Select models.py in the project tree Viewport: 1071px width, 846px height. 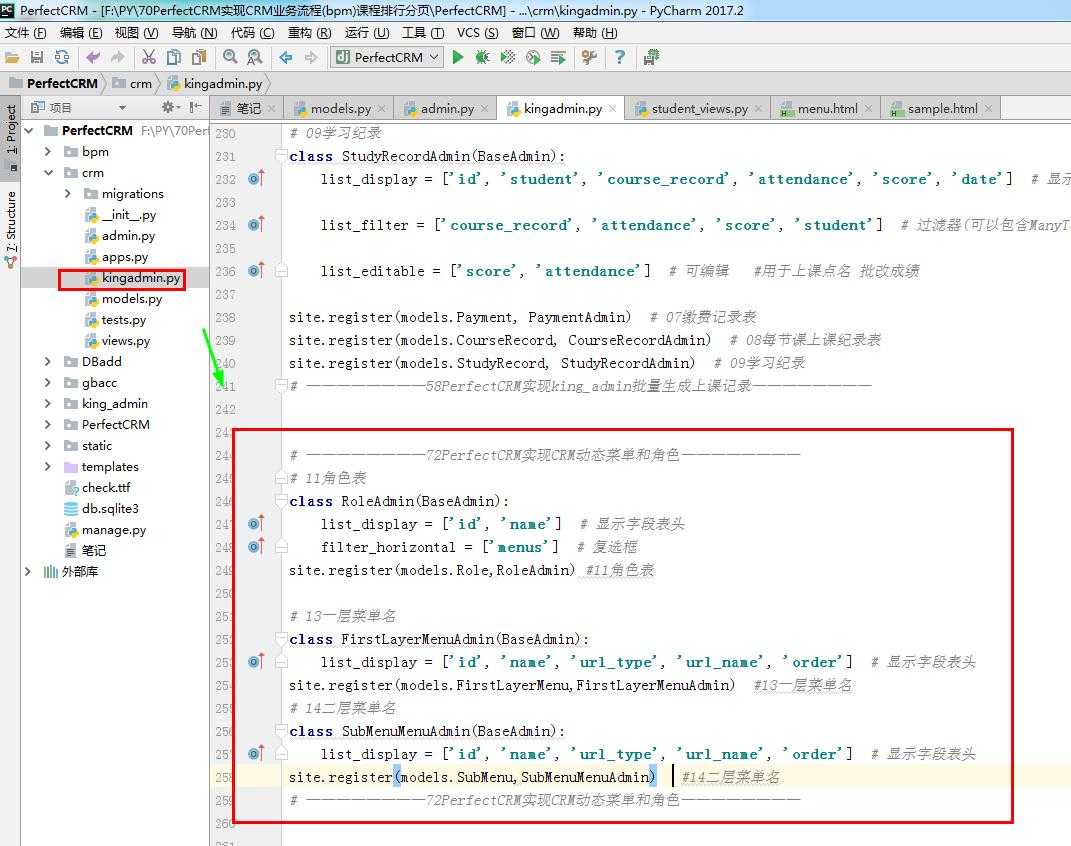131,298
